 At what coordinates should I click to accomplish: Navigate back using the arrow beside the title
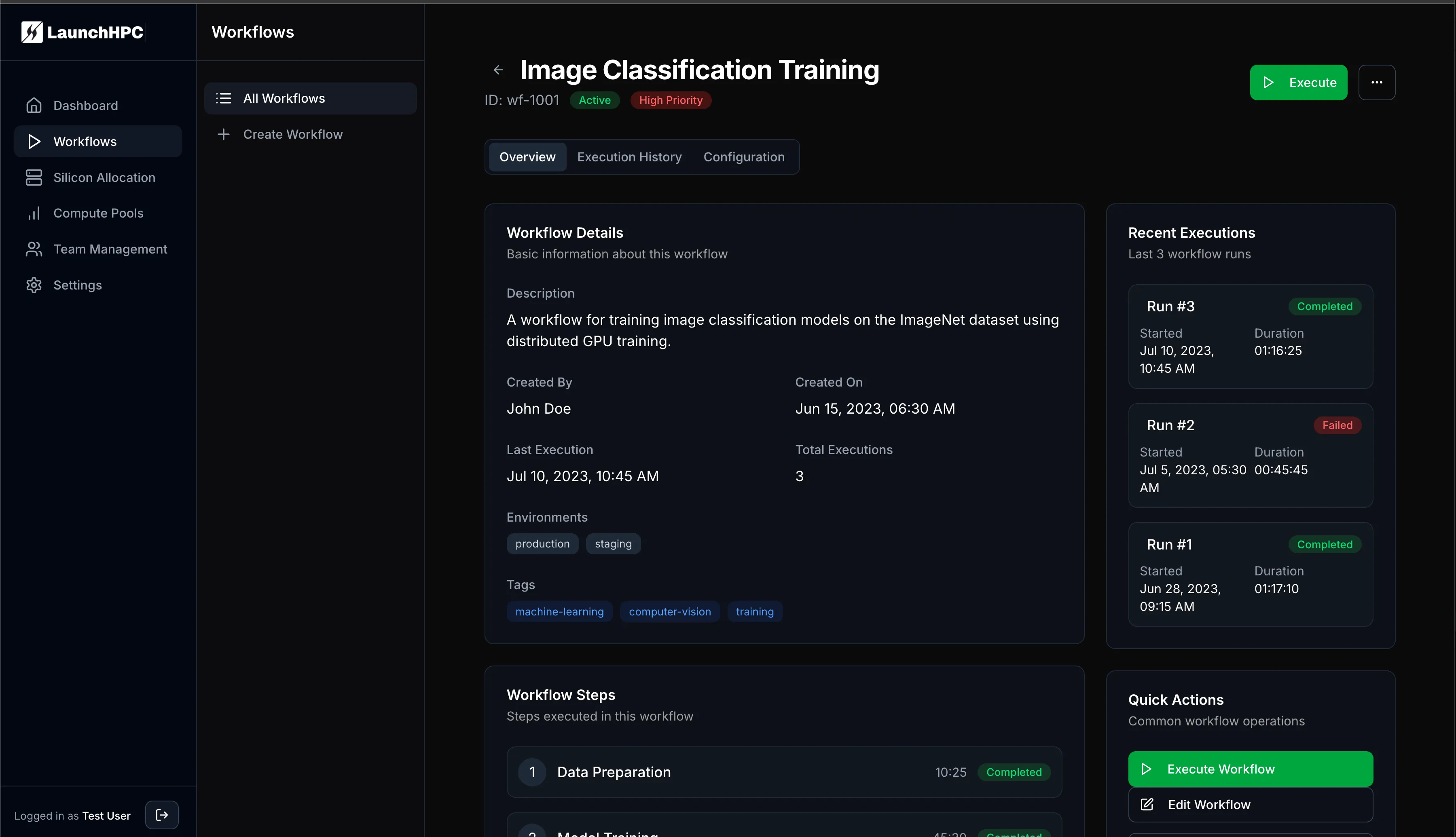click(498, 69)
